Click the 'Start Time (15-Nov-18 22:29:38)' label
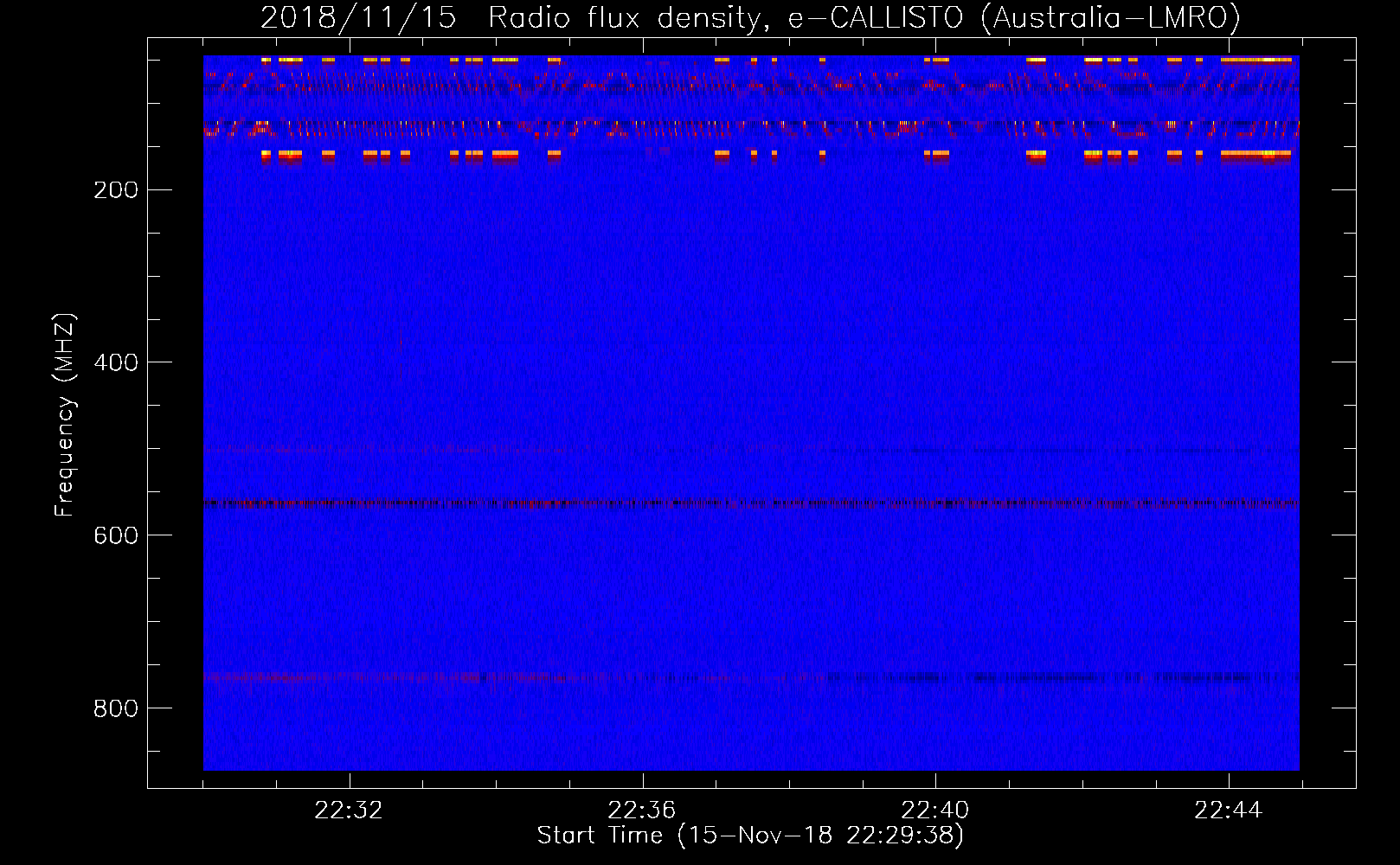The image size is (1400, 865). coord(750,836)
